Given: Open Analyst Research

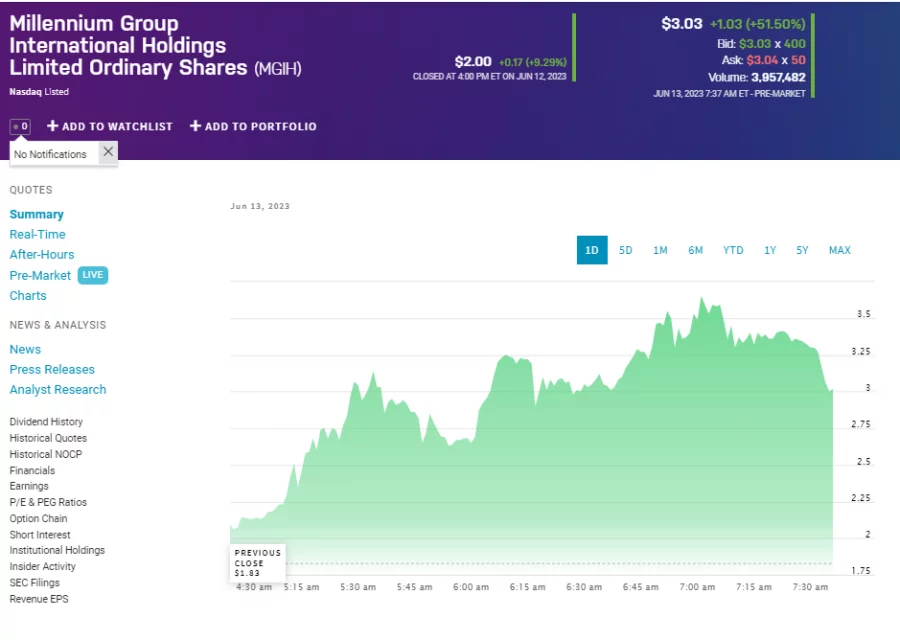Looking at the screenshot, I should click(57, 389).
